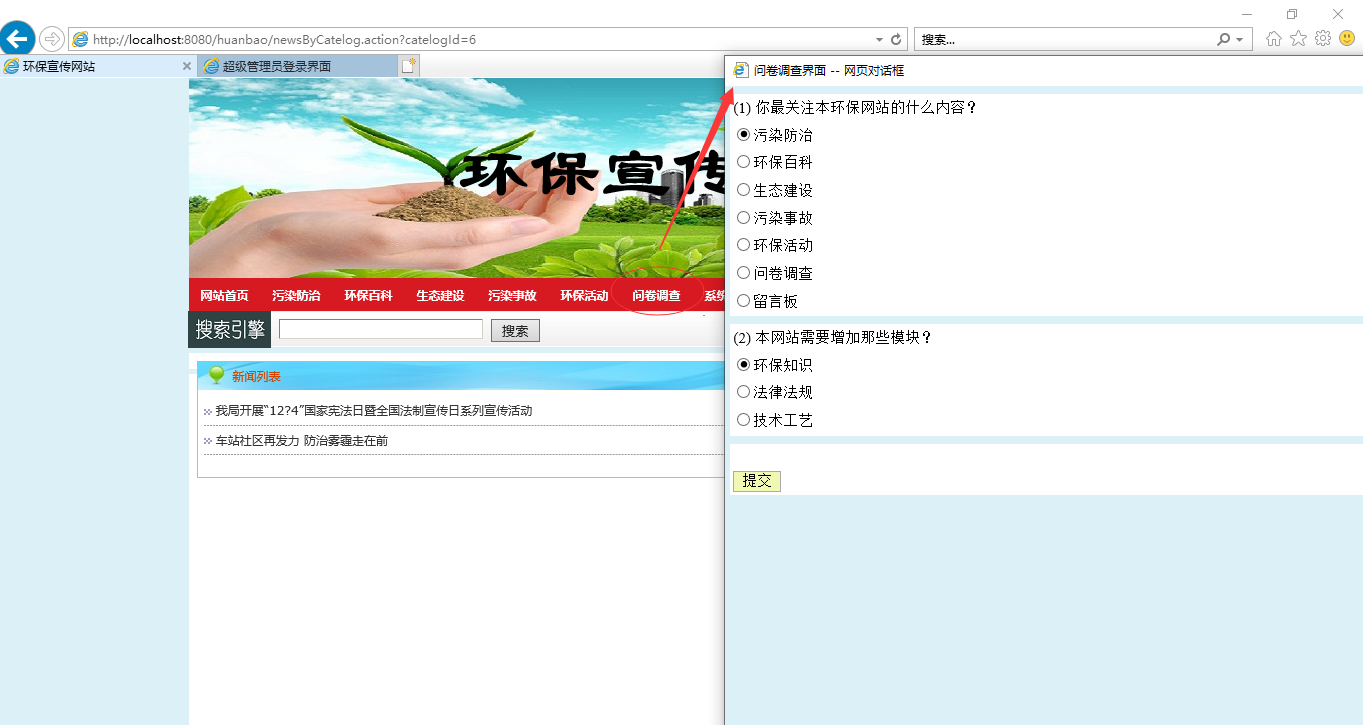Open the address bar history dropdown arrow
This screenshot has width=1363, height=725.
coord(879,39)
